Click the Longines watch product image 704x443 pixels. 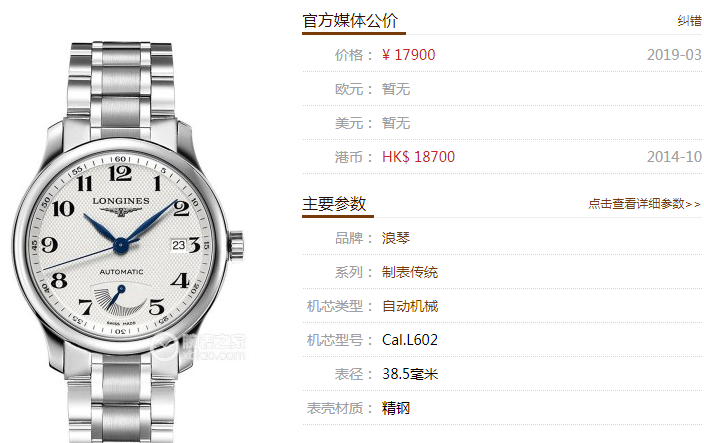pos(128,242)
